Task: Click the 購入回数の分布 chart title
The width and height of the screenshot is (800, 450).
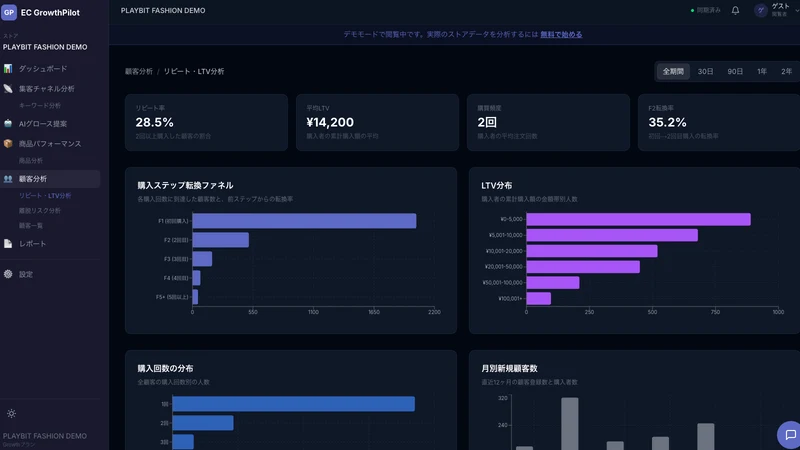Action: [x=165, y=368]
